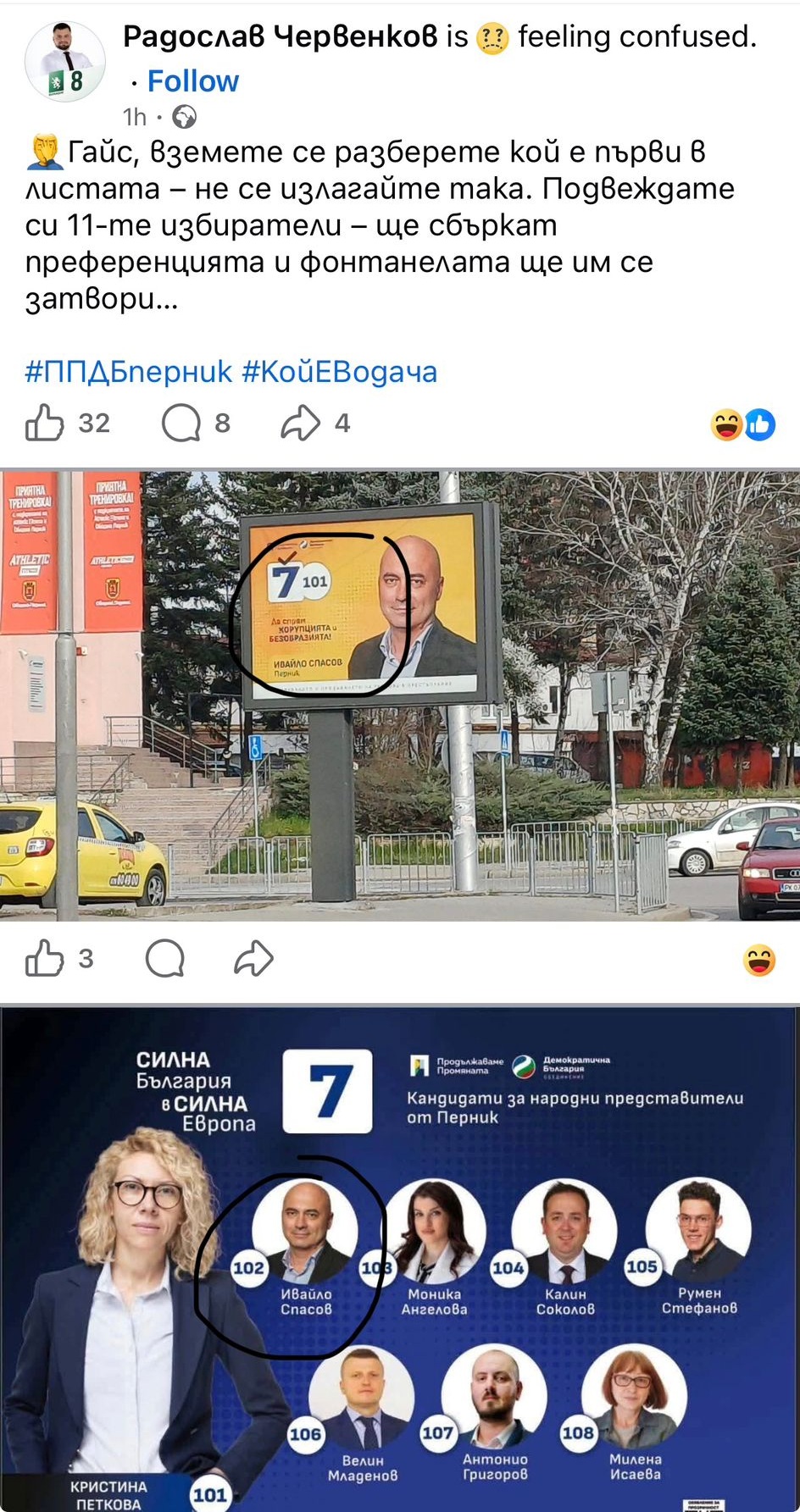Share the billboard photo
The width and height of the screenshot is (800, 1512).
(253, 959)
